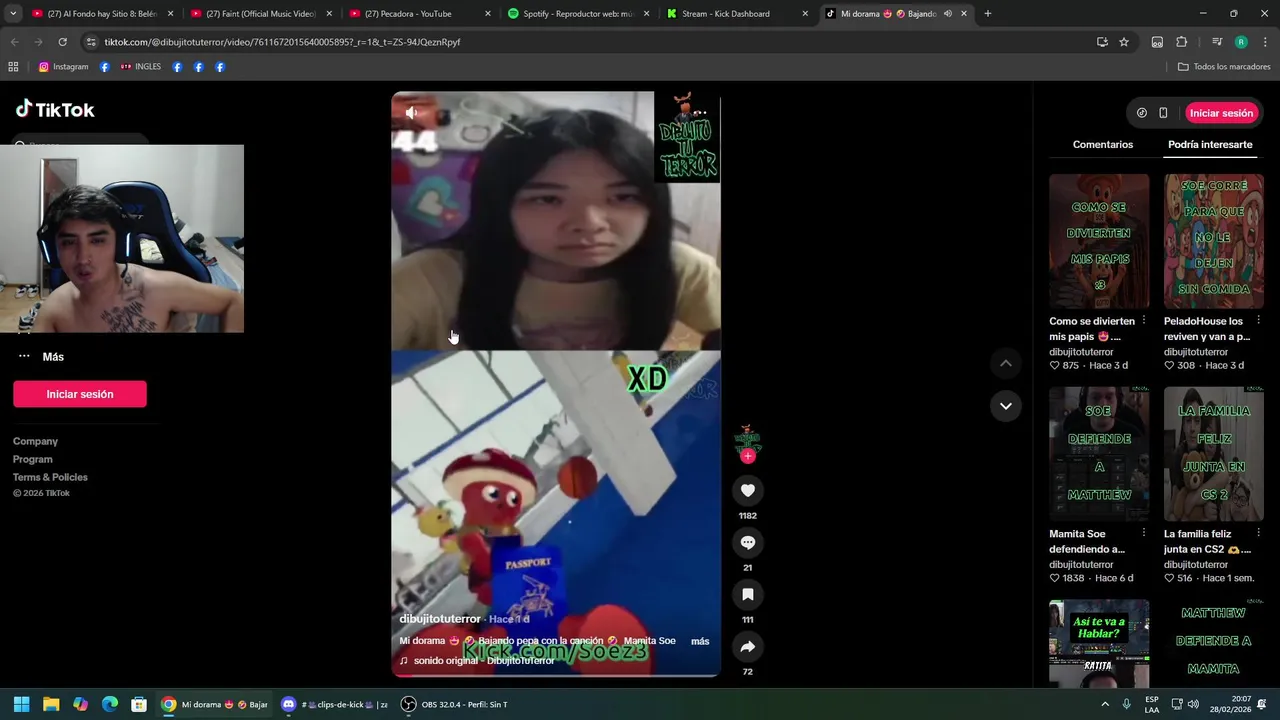Image resolution: width=1280 pixels, height=720 pixels.
Task: Open the Chrome extensions puzzle icon
Action: pos(1181,42)
